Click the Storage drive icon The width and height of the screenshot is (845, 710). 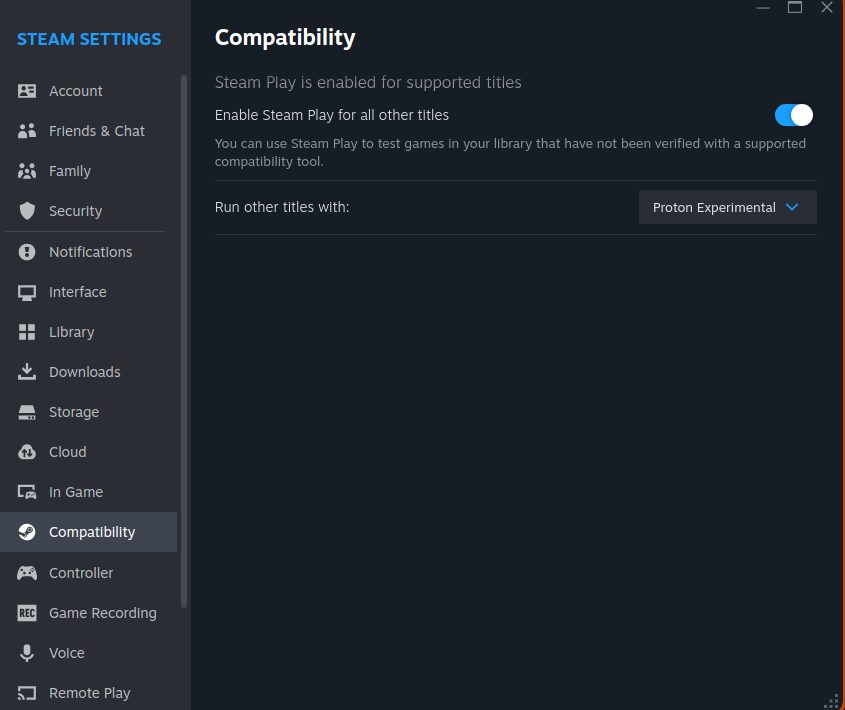[x=27, y=412]
